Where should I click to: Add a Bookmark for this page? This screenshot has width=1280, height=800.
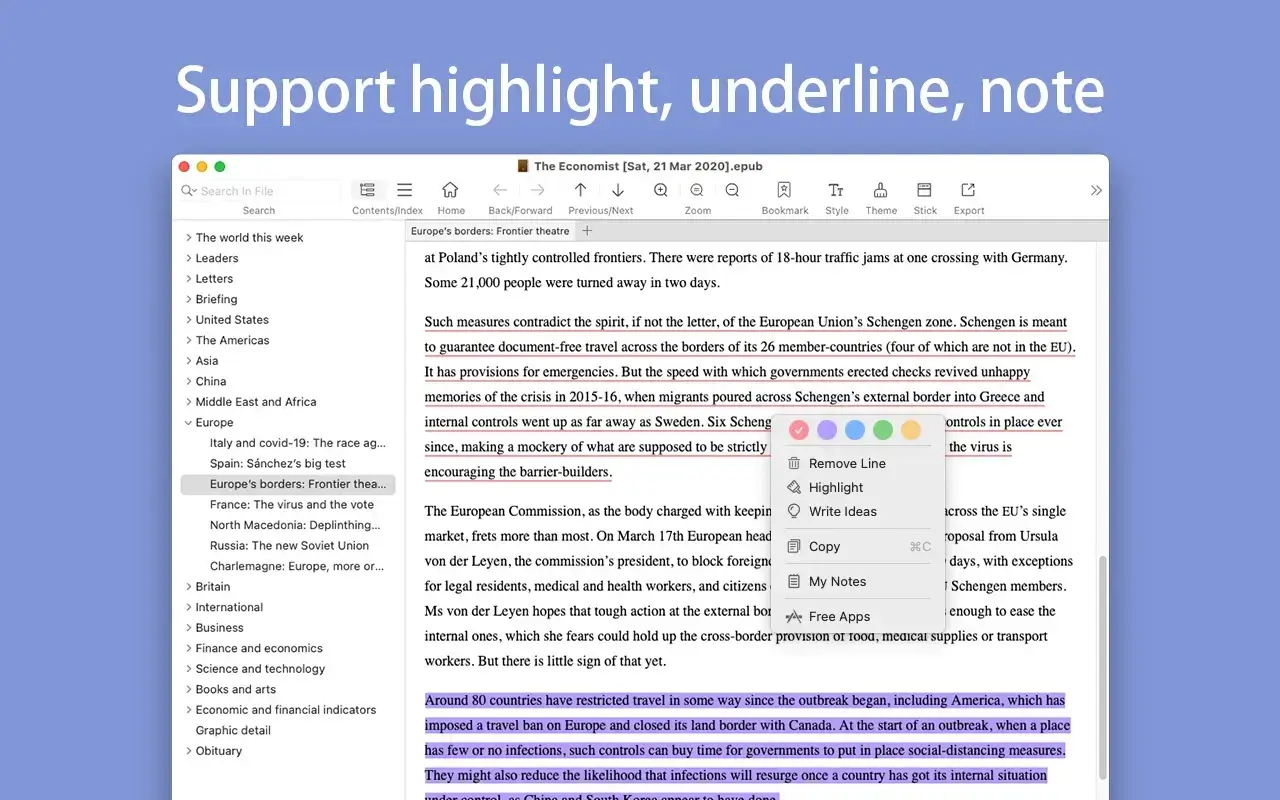[x=784, y=190]
